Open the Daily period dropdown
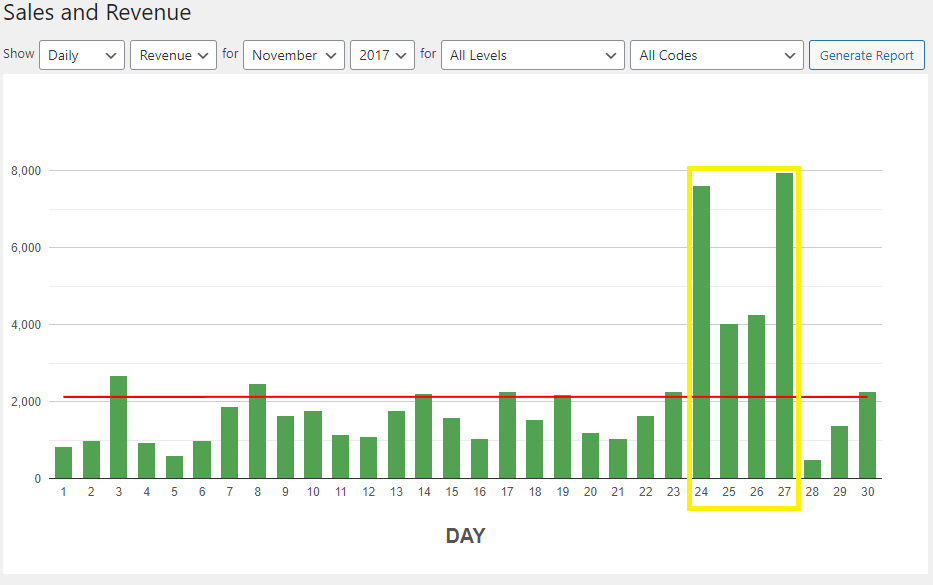 82,55
